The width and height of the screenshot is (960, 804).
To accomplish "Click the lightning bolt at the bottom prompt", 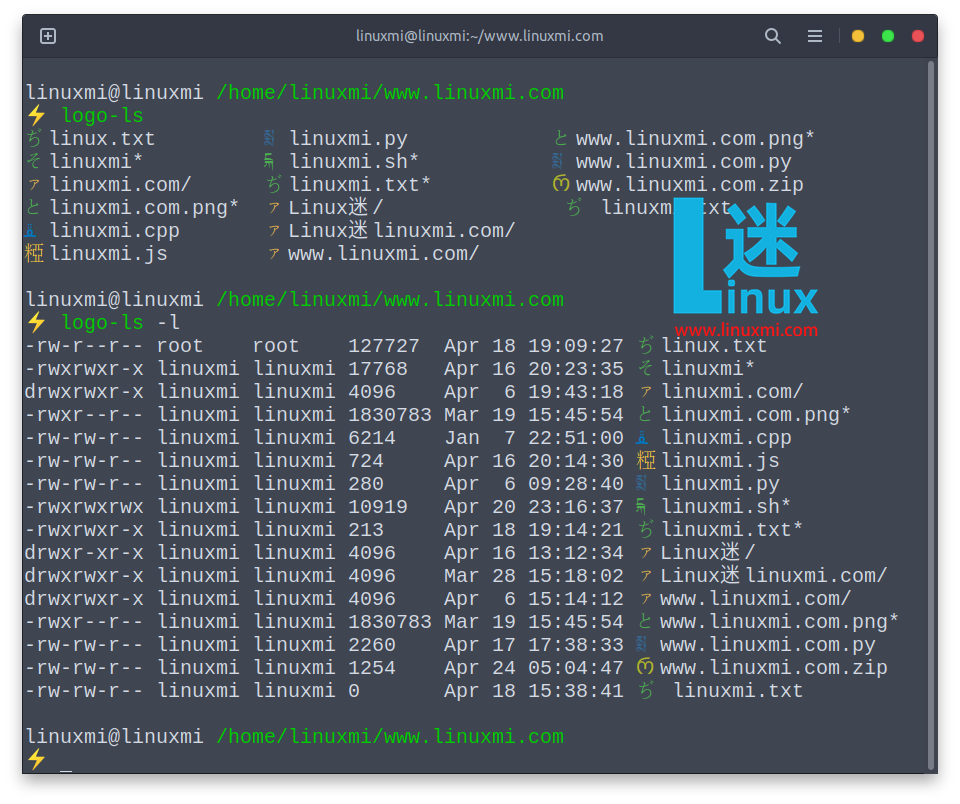I will [x=36, y=760].
